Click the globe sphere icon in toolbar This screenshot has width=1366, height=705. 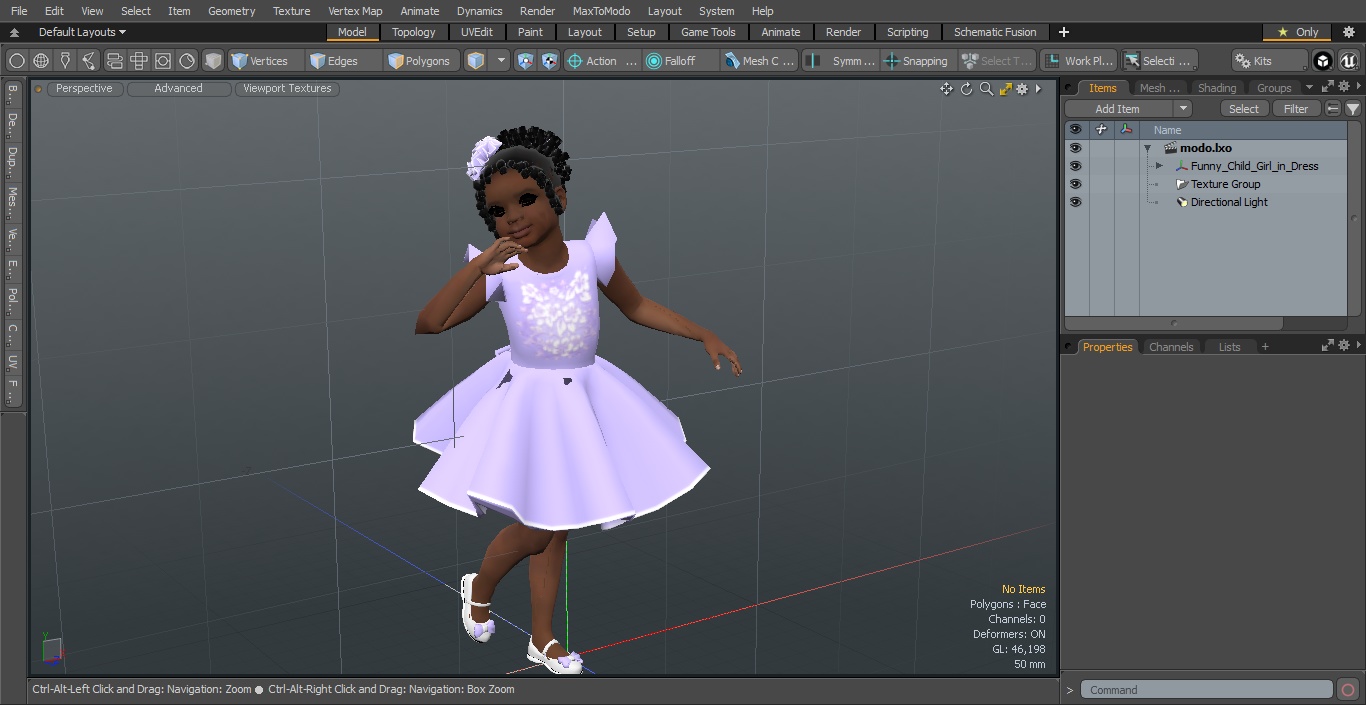41,61
